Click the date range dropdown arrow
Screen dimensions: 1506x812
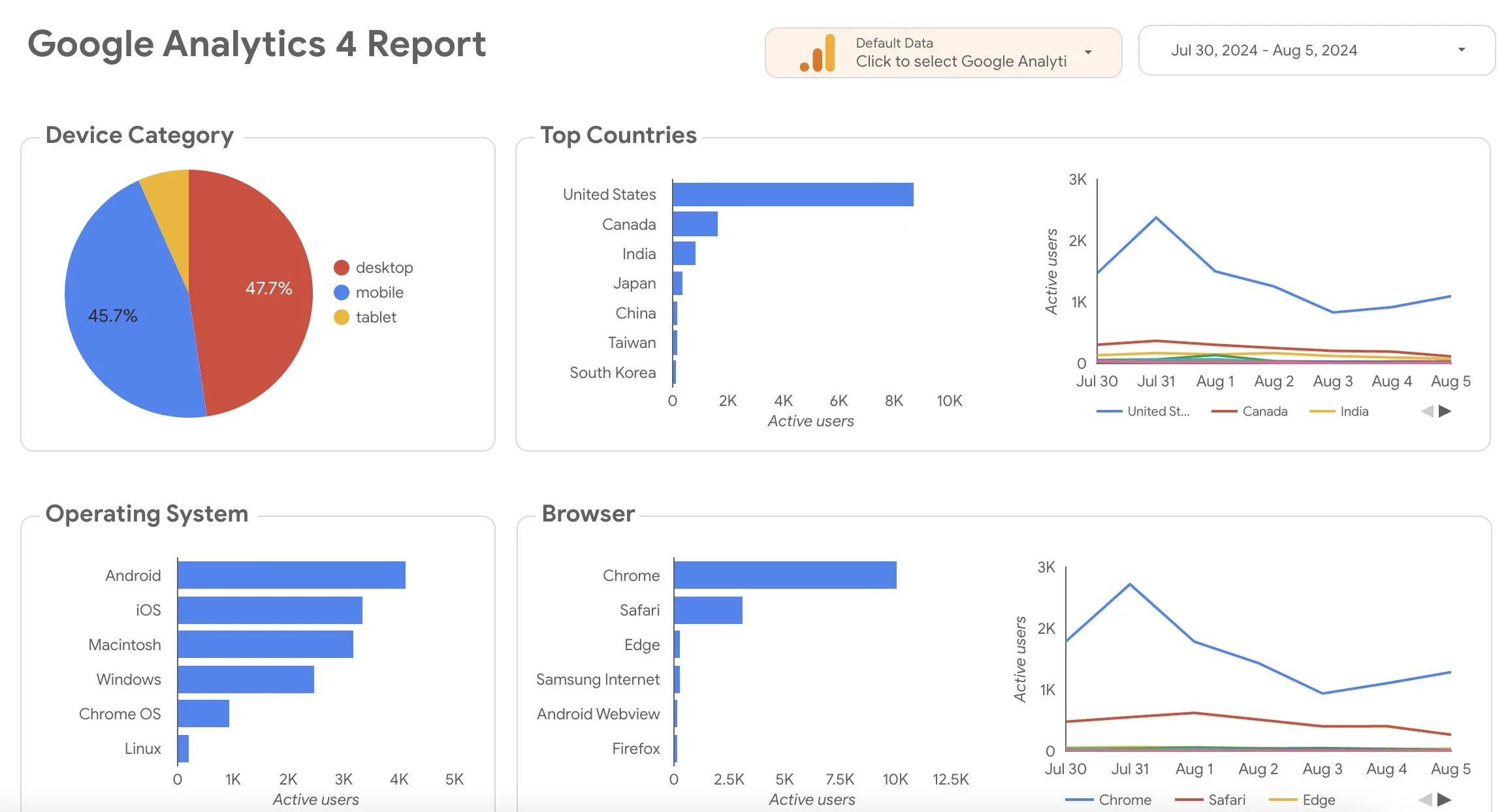[x=1462, y=50]
